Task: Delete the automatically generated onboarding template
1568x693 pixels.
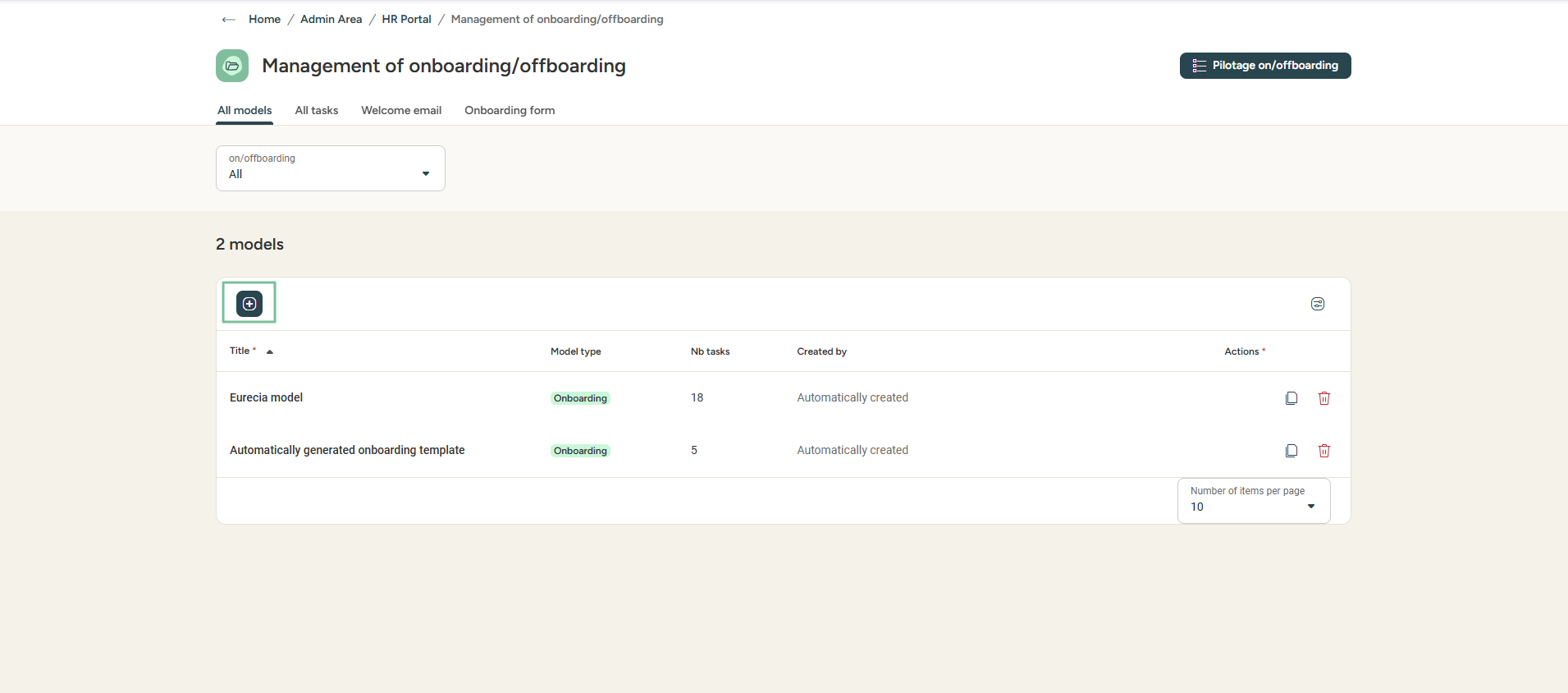Action: [1323, 451]
